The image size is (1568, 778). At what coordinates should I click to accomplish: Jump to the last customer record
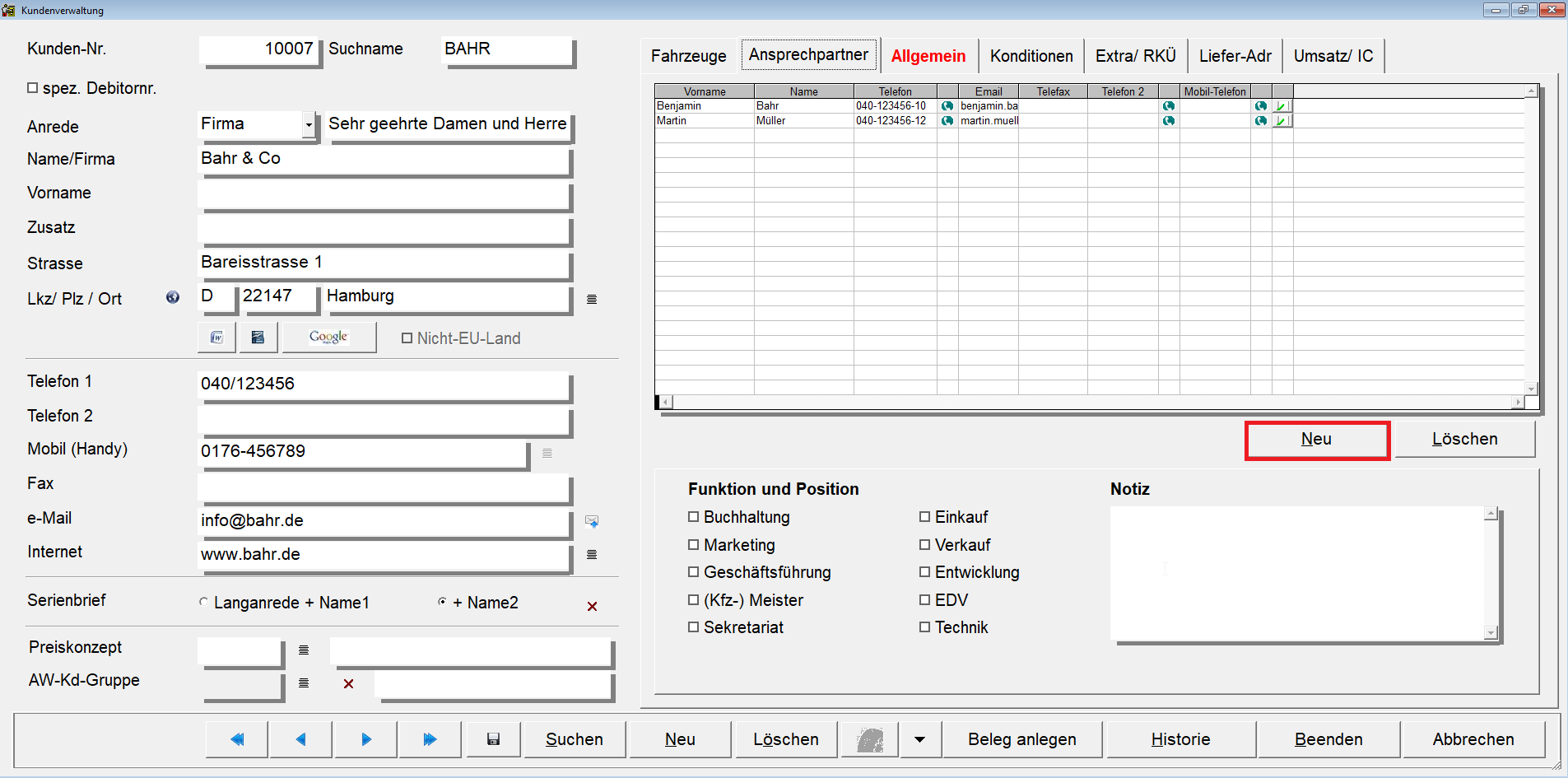[430, 739]
